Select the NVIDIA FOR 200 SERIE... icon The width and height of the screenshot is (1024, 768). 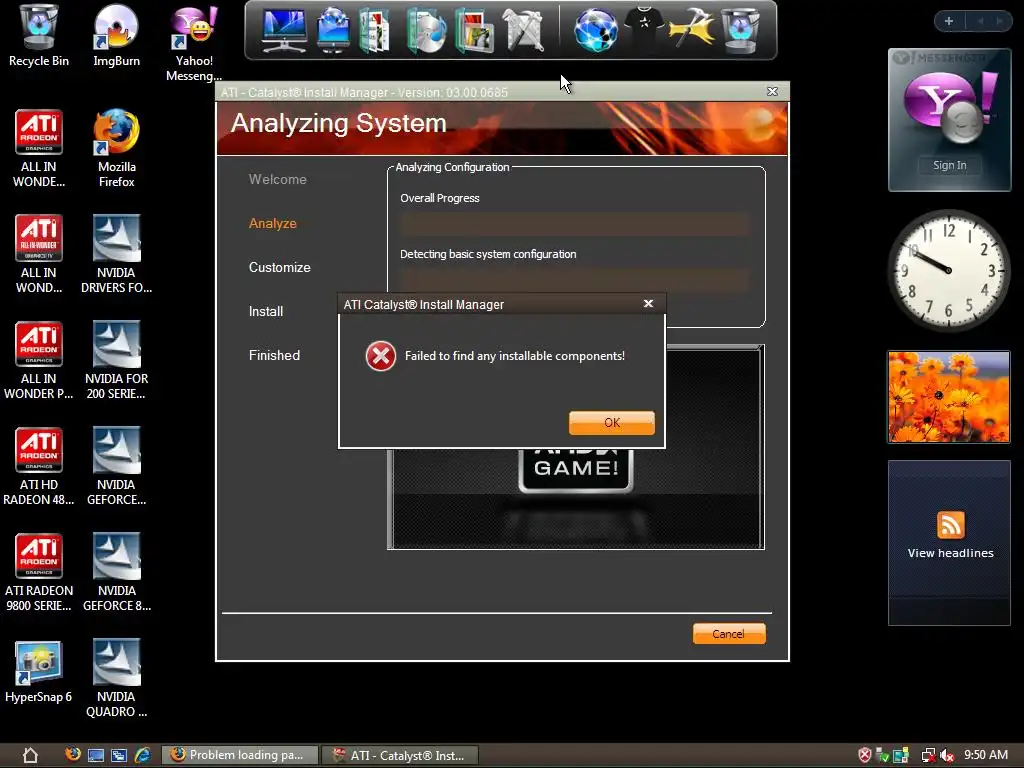pyautogui.click(x=116, y=360)
